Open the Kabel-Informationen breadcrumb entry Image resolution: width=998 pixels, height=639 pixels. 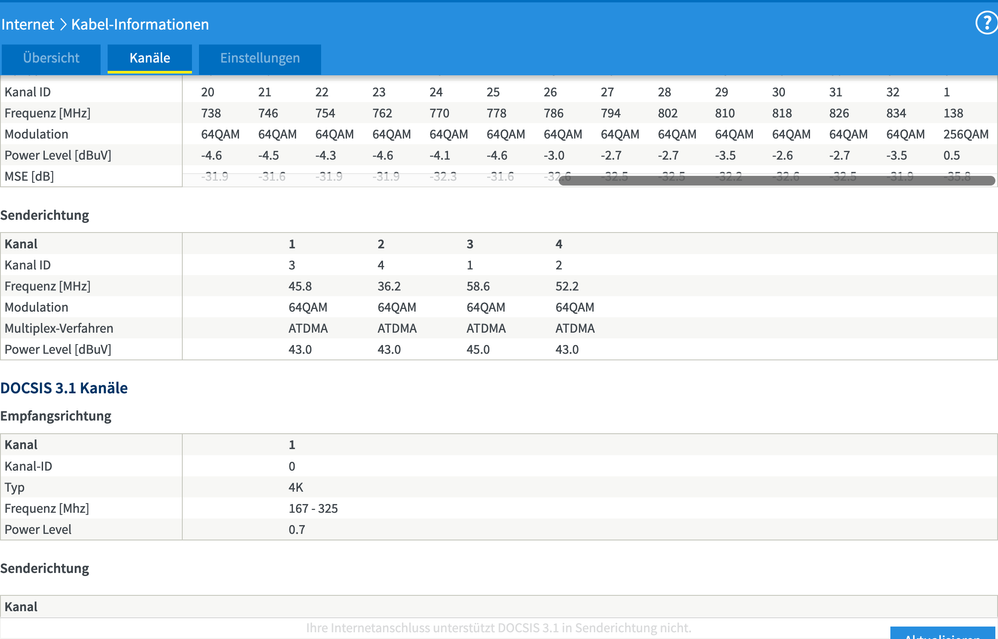(x=140, y=24)
